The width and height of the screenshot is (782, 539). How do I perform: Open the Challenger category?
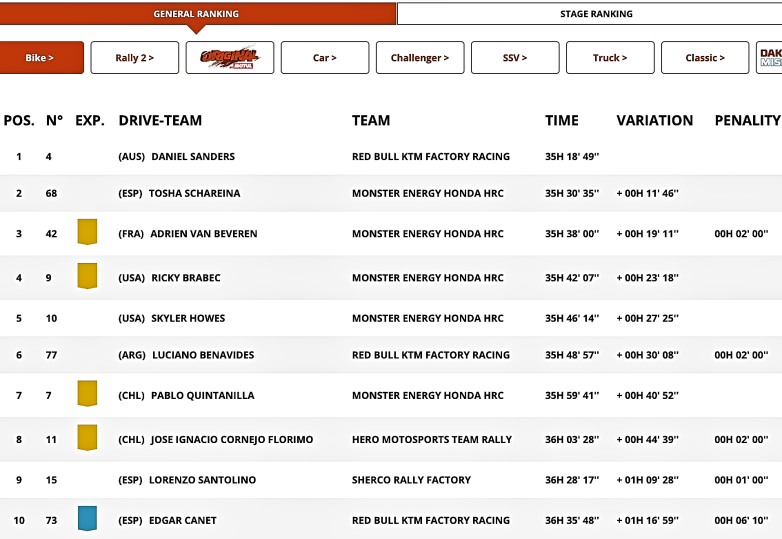click(x=420, y=58)
